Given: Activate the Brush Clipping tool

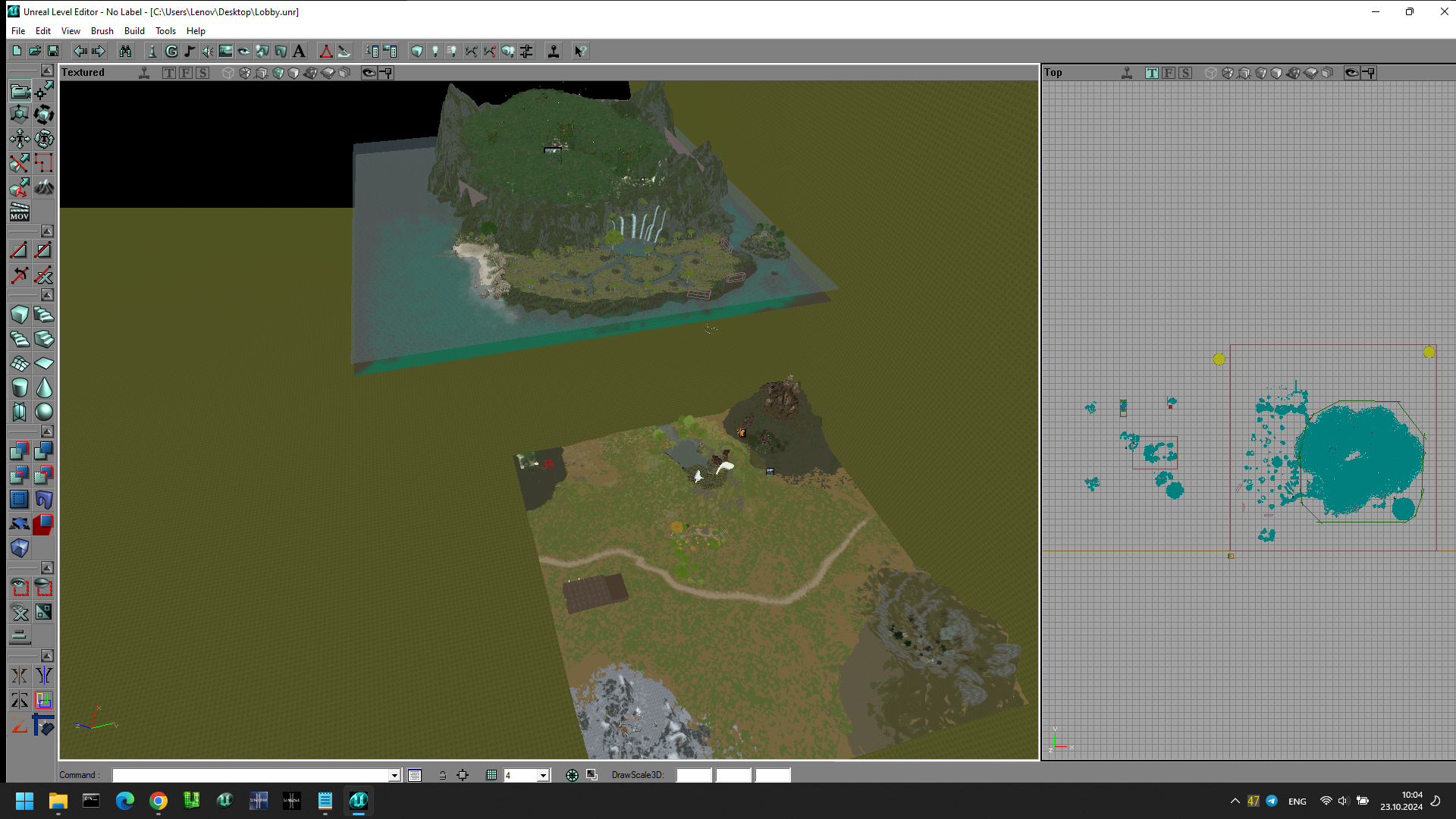Looking at the screenshot, I should point(20,164).
